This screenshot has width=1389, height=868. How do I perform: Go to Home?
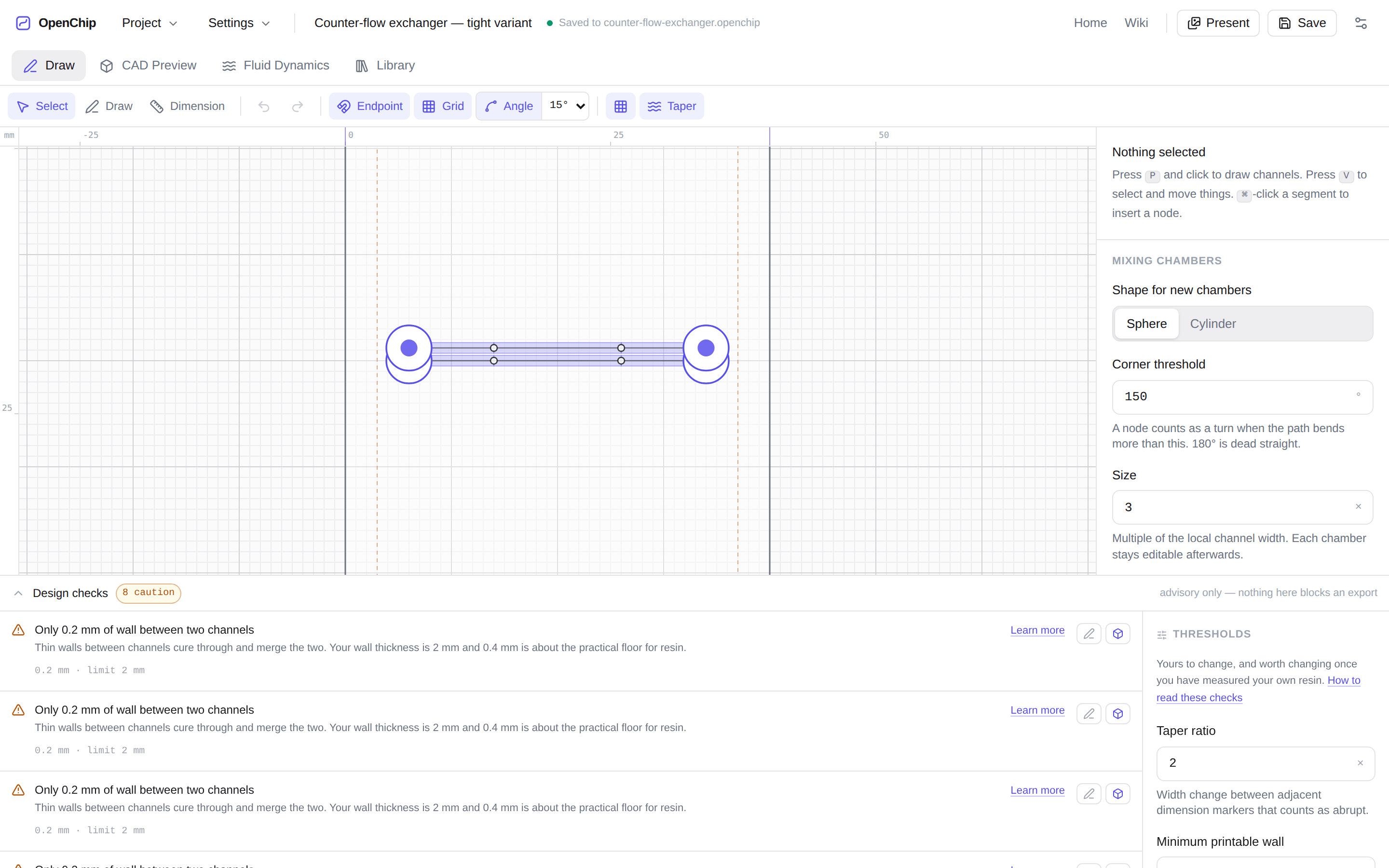1090,23
